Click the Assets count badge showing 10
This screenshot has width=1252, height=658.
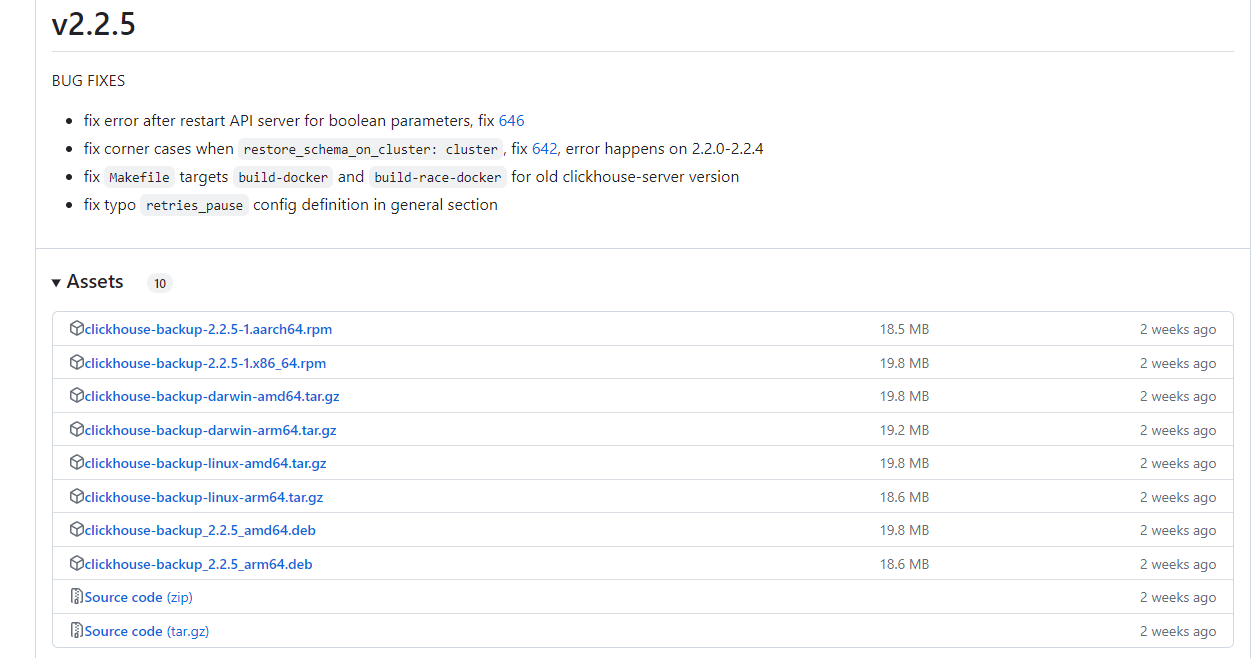tap(160, 284)
